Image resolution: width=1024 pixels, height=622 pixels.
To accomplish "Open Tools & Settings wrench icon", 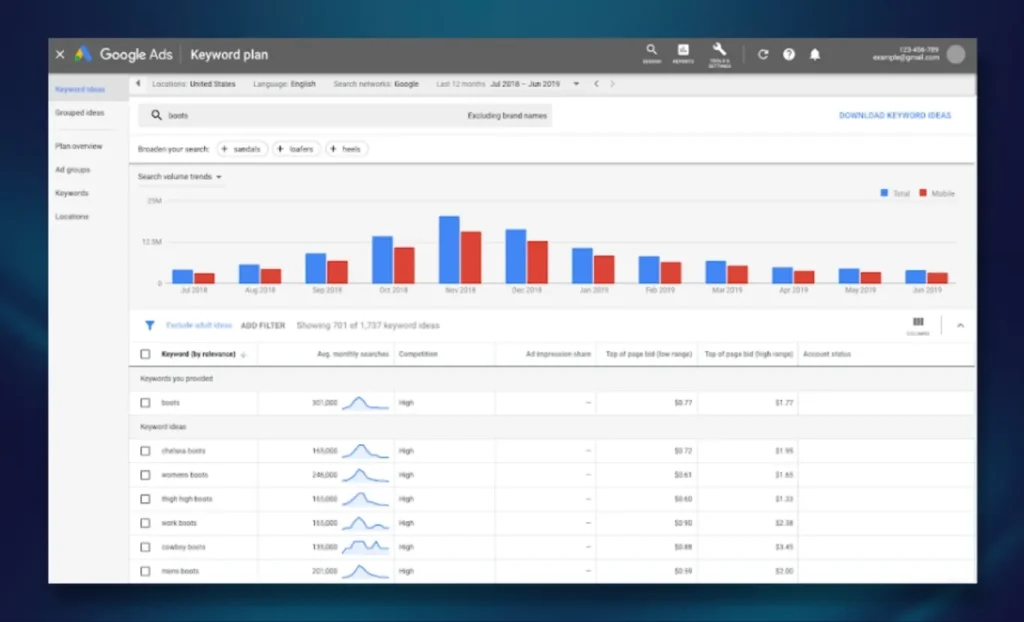I will [719, 51].
